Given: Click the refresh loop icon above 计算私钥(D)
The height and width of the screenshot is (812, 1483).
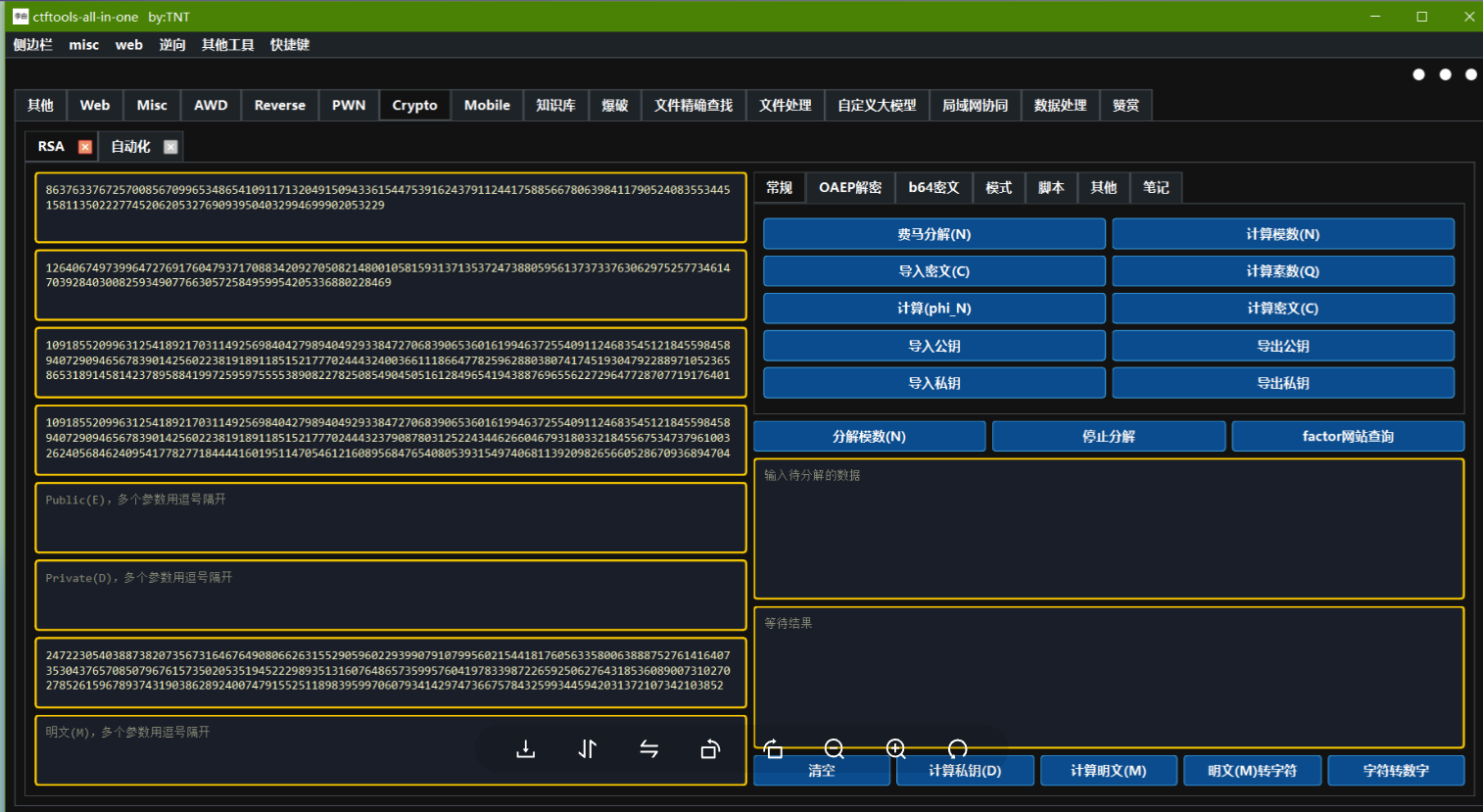Looking at the screenshot, I should (957, 749).
